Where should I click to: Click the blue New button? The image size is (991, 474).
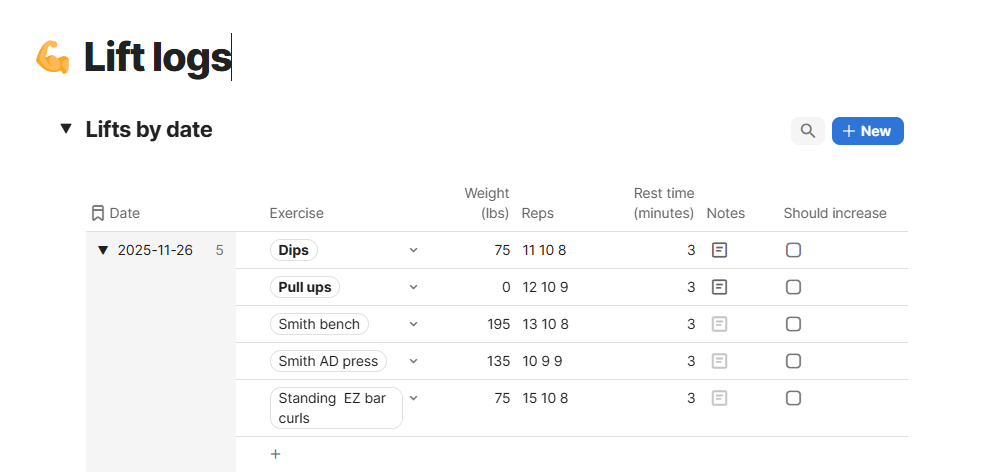[867, 131]
